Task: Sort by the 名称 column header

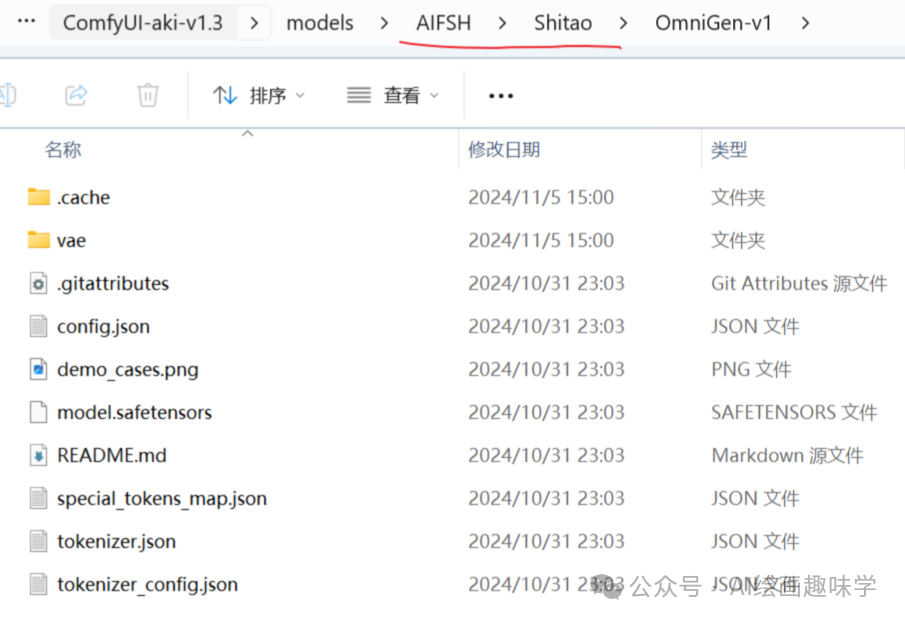Action: coord(63,150)
